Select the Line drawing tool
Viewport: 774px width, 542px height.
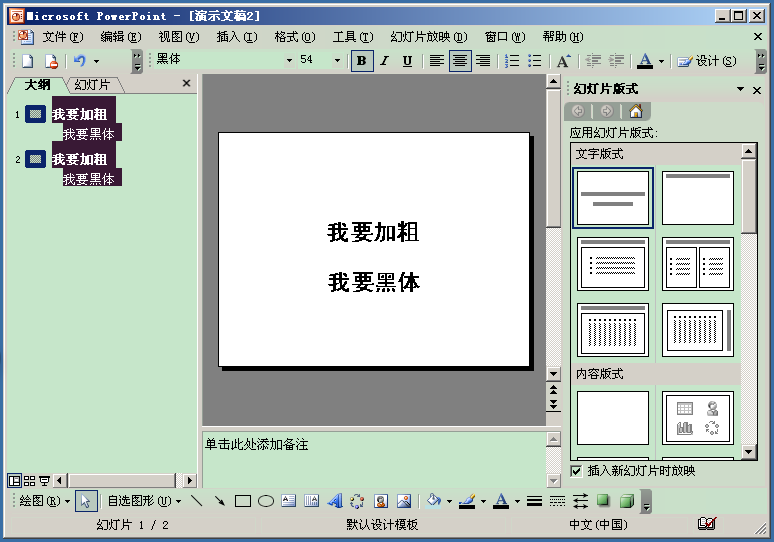pos(197,502)
